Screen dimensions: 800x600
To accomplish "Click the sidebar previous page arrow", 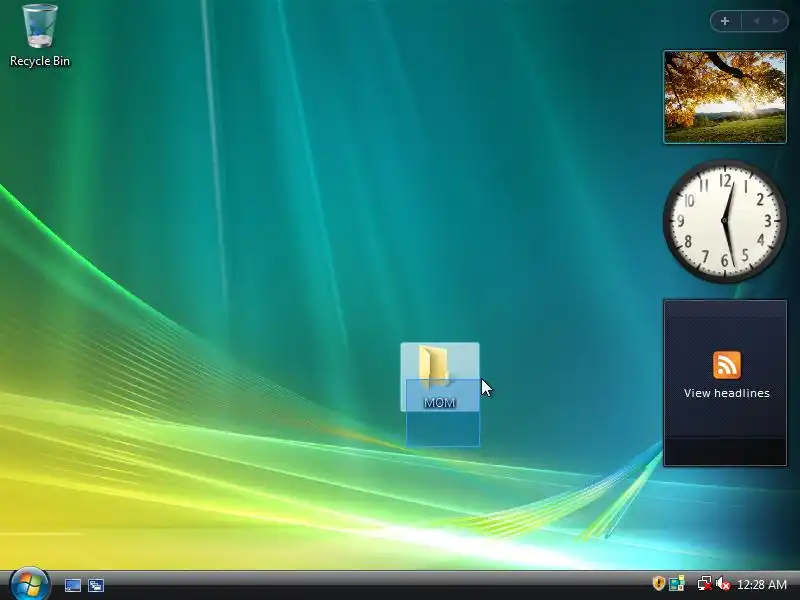I will (756, 21).
